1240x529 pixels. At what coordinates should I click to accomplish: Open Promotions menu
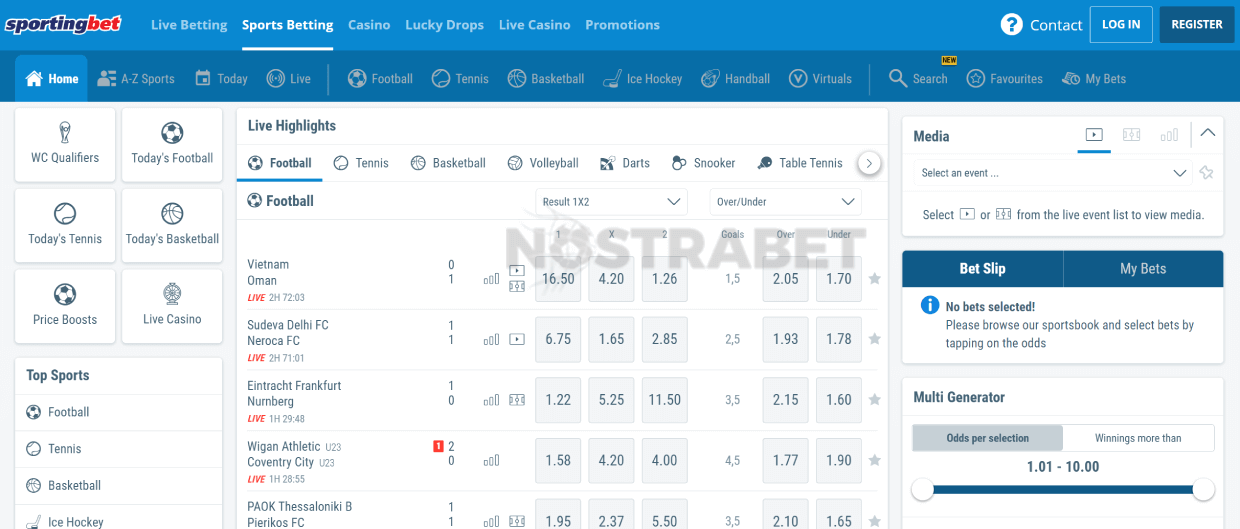(x=622, y=25)
